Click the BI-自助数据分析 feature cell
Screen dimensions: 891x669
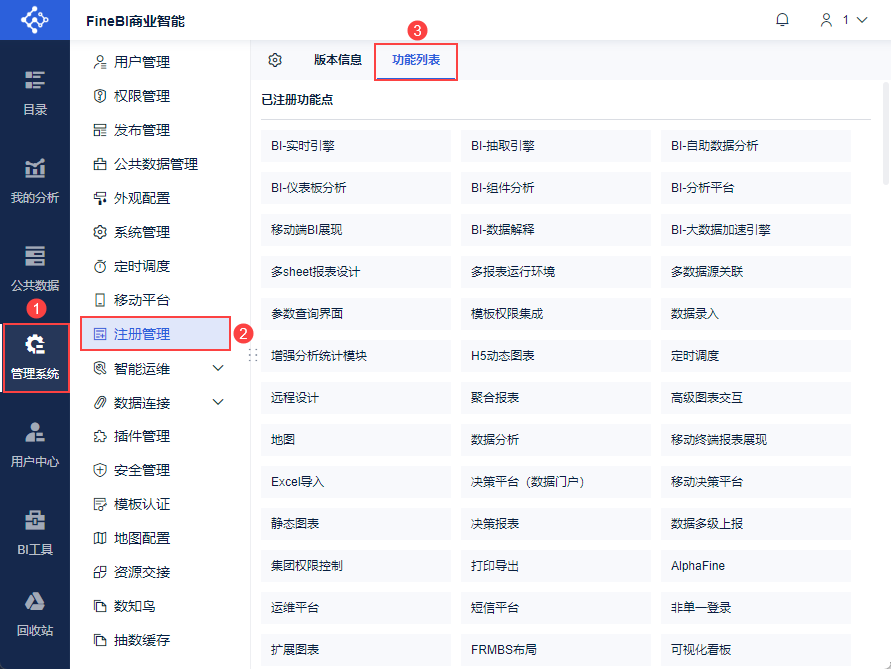point(756,146)
